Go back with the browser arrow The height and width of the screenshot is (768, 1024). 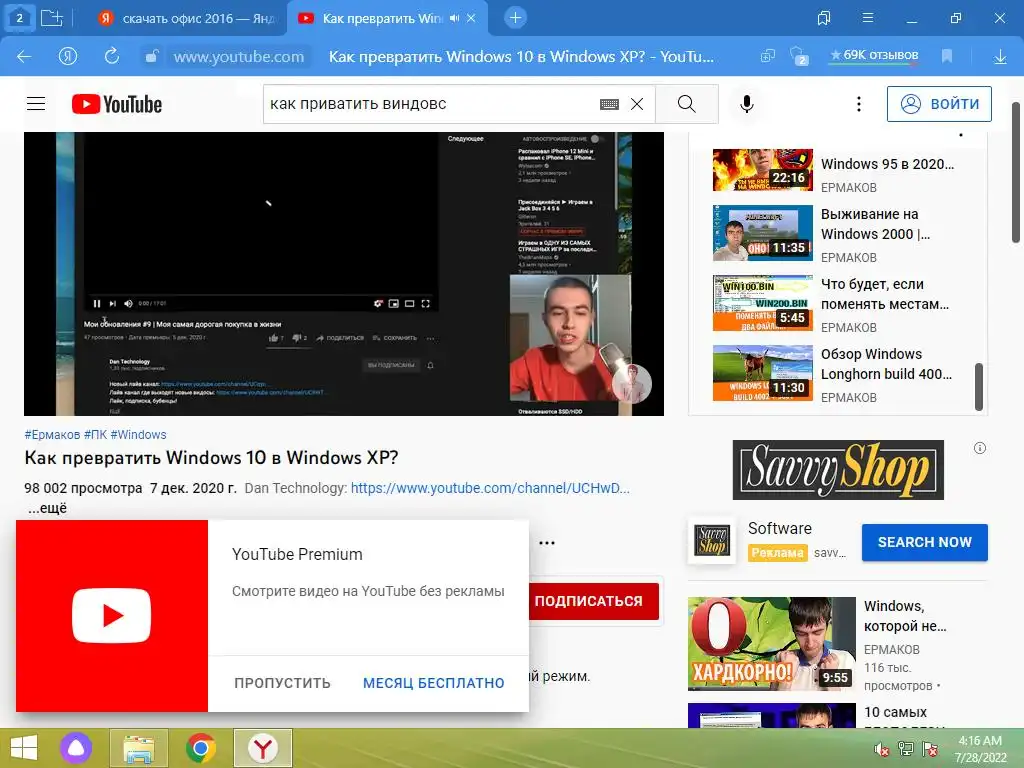click(24, 57)
